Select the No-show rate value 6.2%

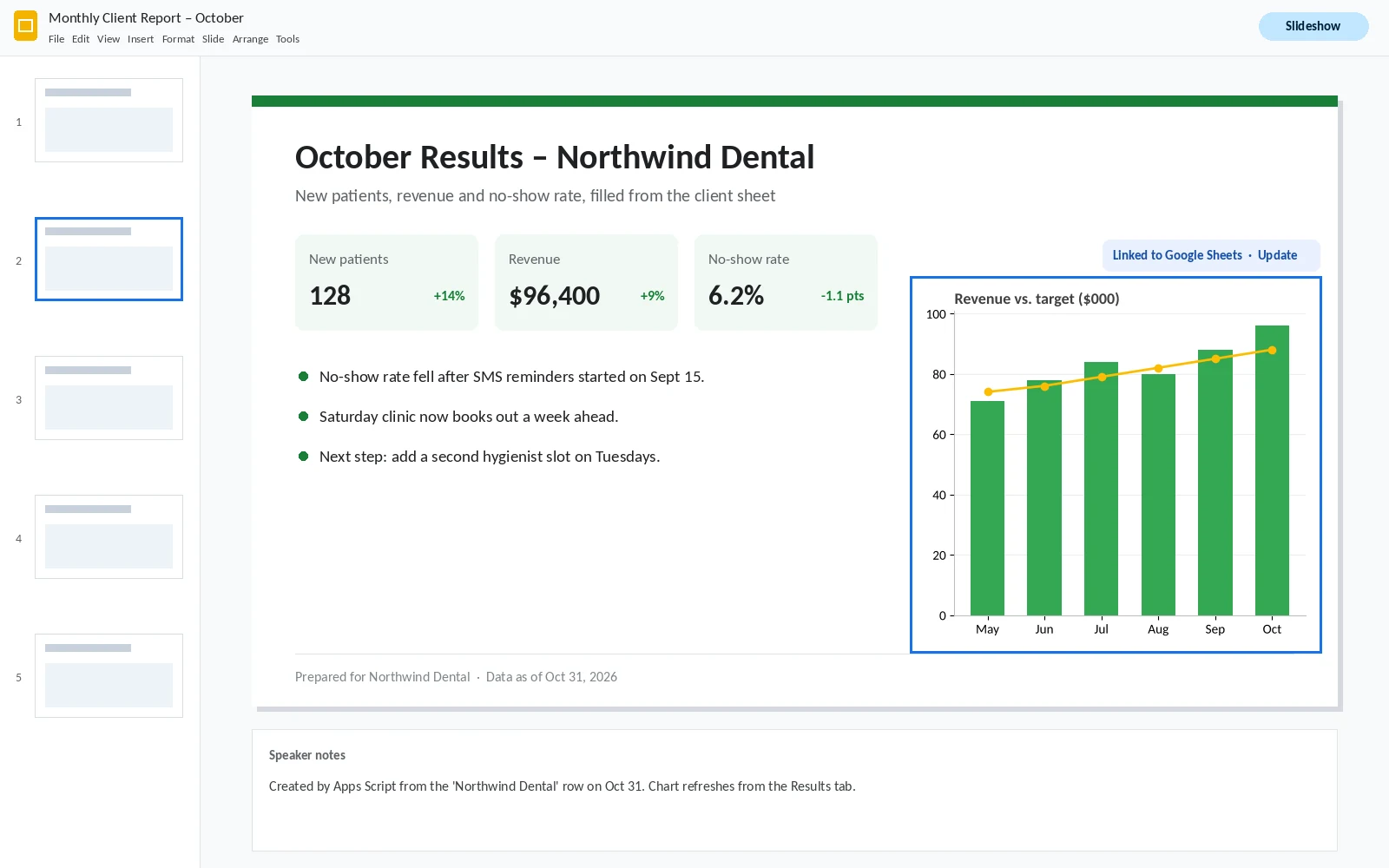tap(736, 296)
